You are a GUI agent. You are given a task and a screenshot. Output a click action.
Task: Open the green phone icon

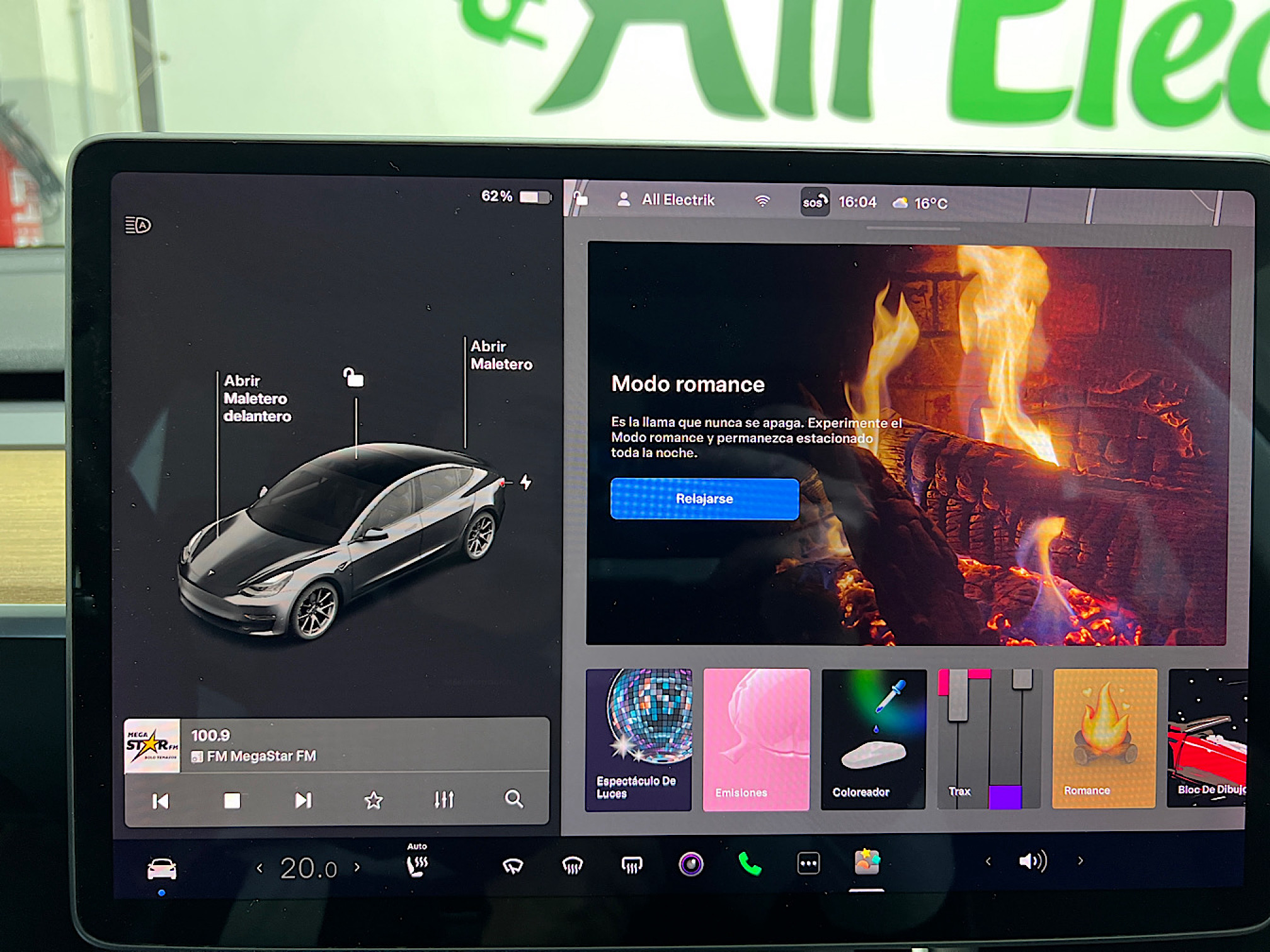pyautogui.click(x=749, y=864)
